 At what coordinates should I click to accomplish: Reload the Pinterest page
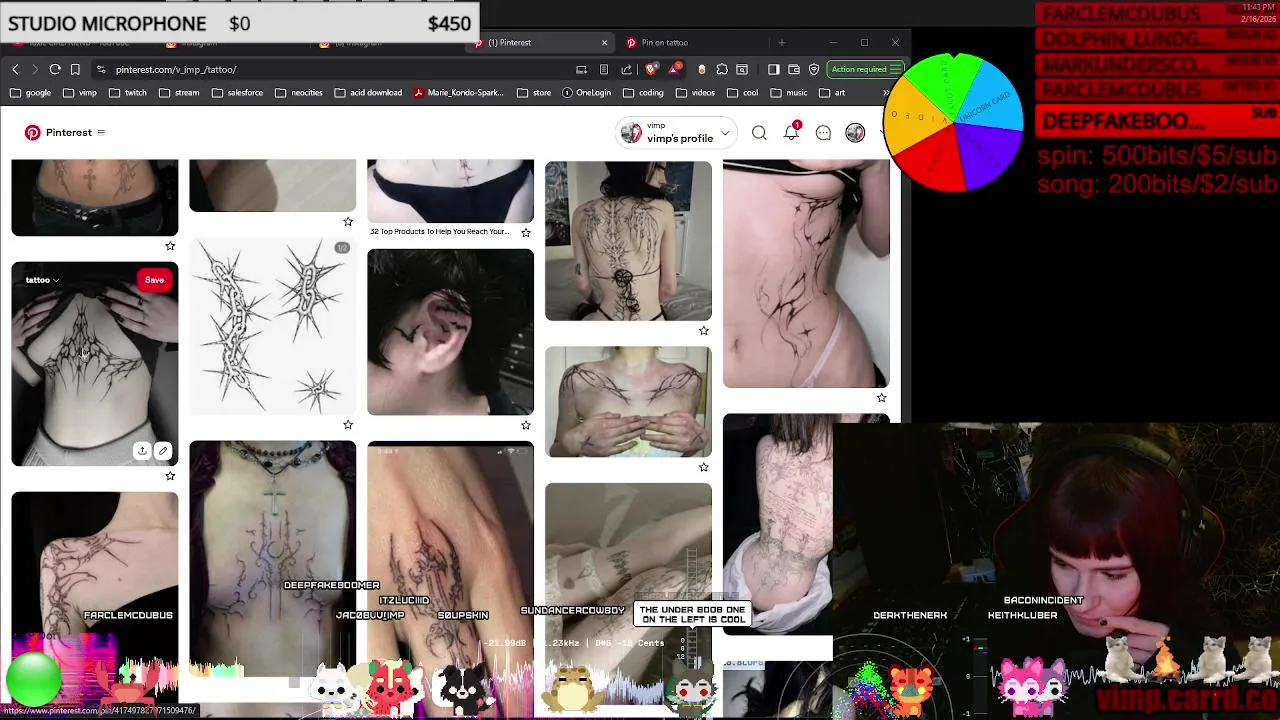55,69
